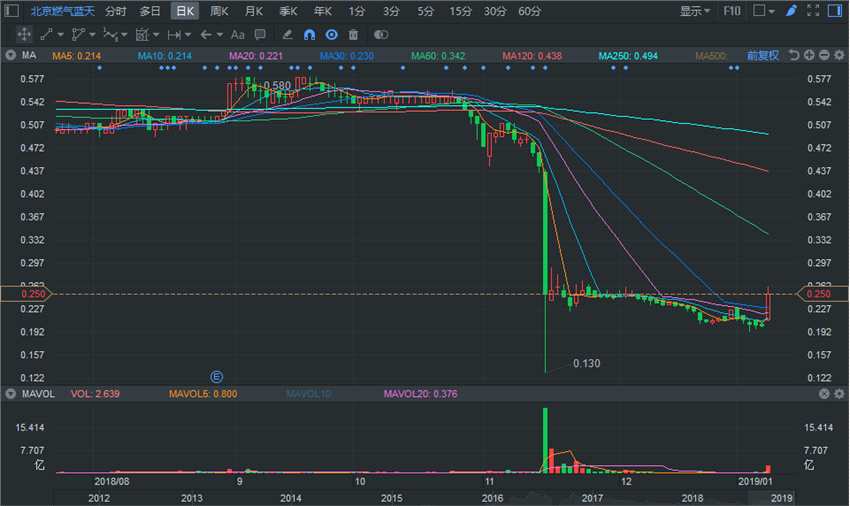850x506 pixels.
Task: Expand the measurement tool dropdown arrow
Action: 156,35
